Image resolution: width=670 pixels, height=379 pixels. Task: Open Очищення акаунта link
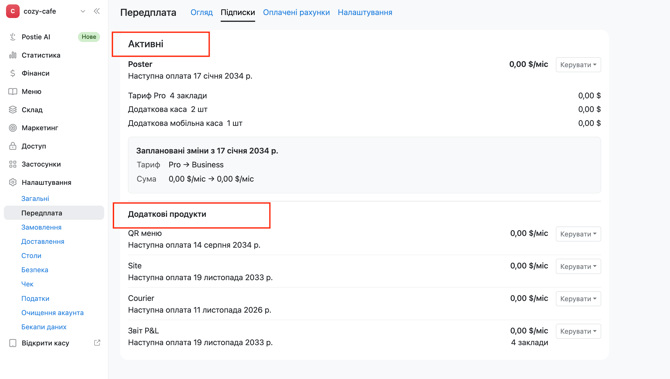[x=53, y=312]
